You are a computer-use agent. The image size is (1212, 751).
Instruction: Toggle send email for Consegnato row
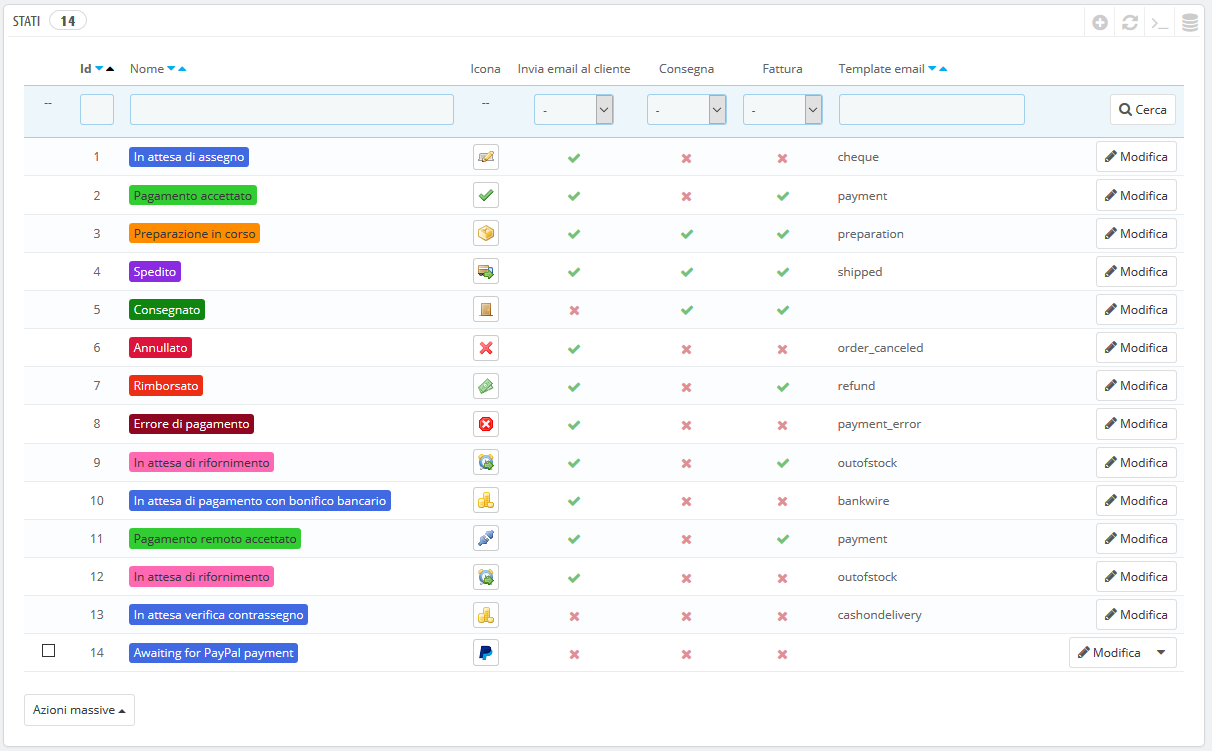(x=574, y=310)
